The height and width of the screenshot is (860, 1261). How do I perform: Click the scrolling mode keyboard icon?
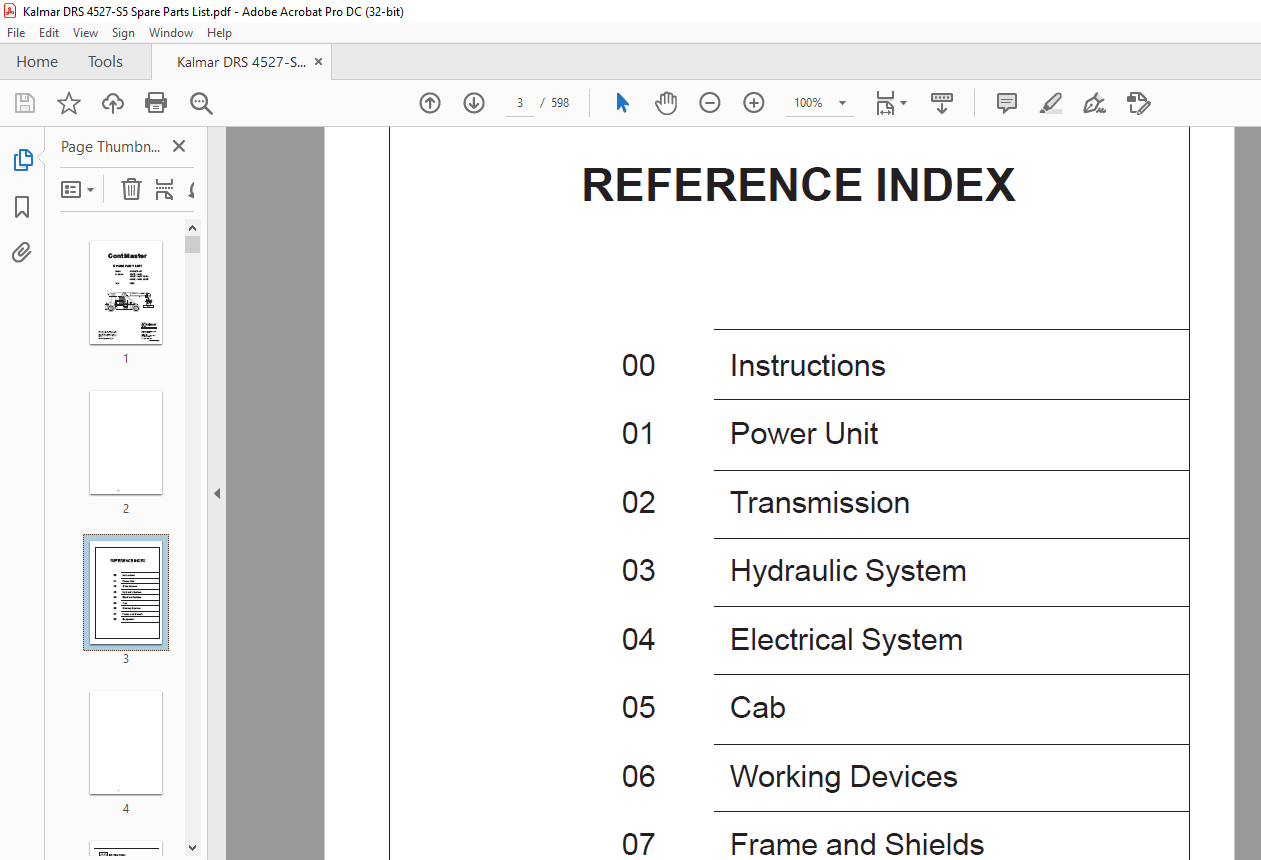point(942,103)
